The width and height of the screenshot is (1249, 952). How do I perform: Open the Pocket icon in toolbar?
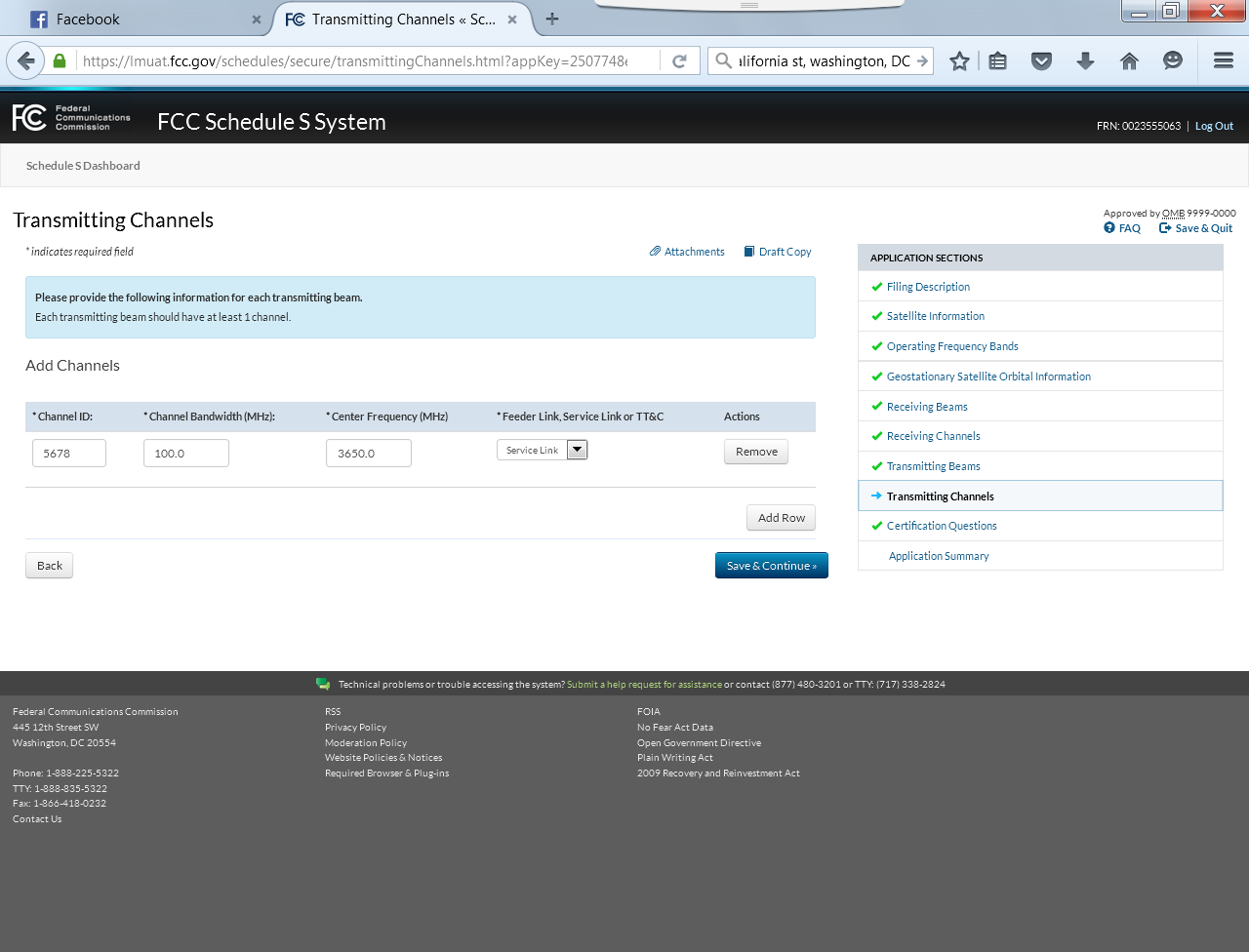[x=1041, y=60]
